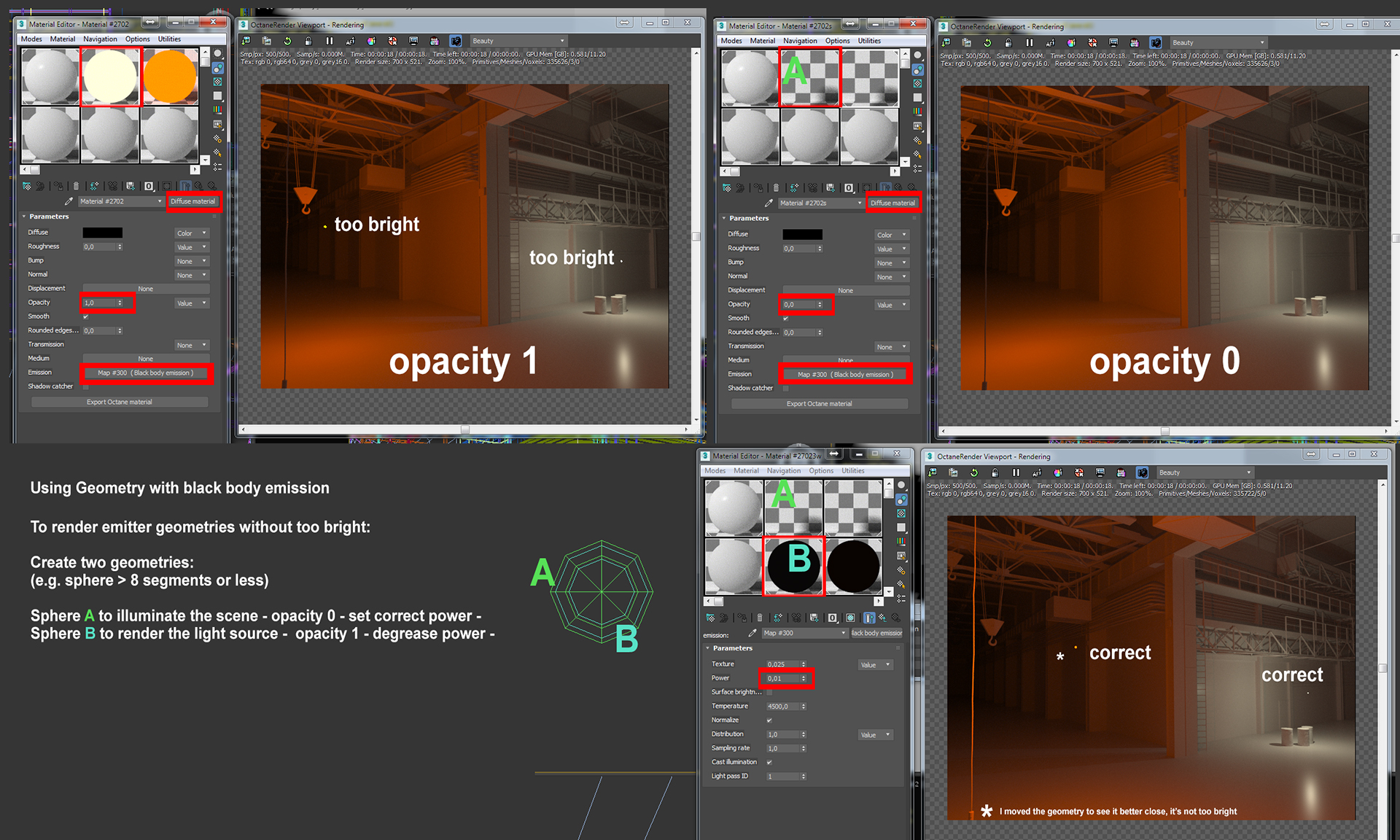
Task: Disable the Cast illumination checkbox
Action: (769, 763)
